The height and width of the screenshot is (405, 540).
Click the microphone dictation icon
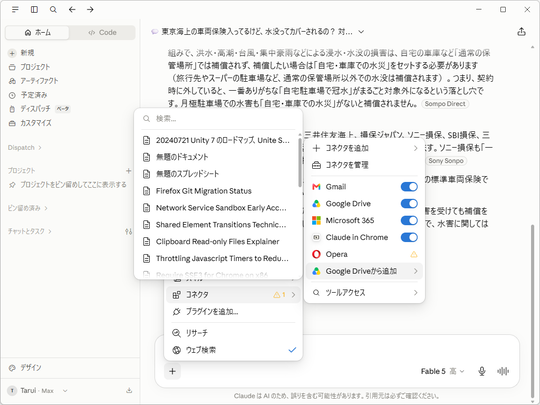(x=482, y=371)
